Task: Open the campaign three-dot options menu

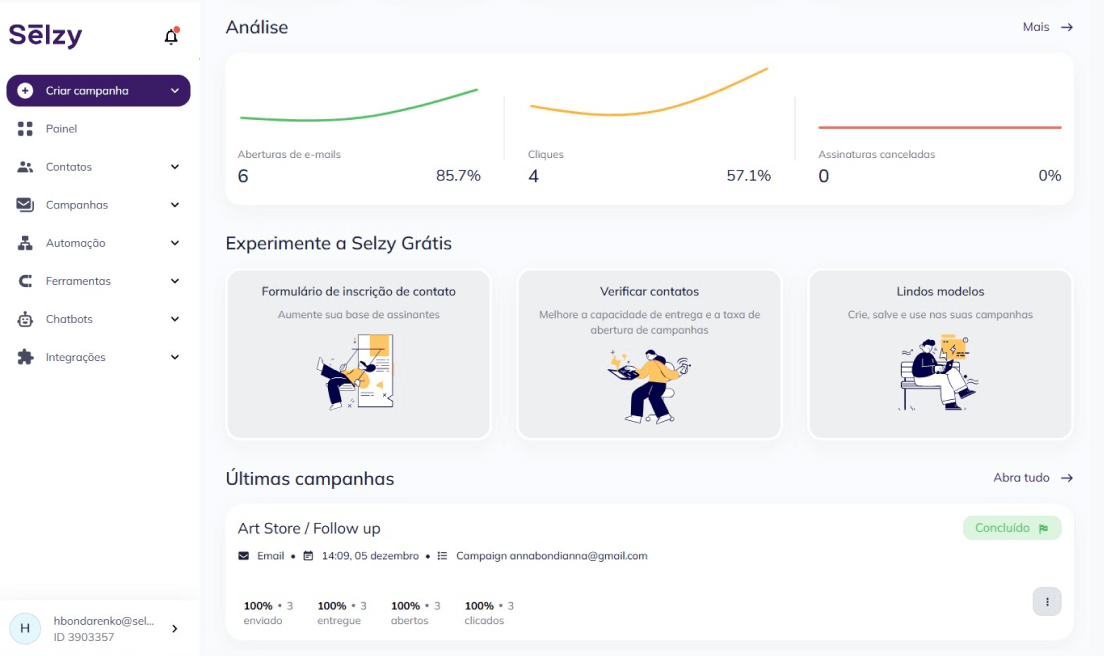Action: pyautogui.click(x=1047, y=602)
